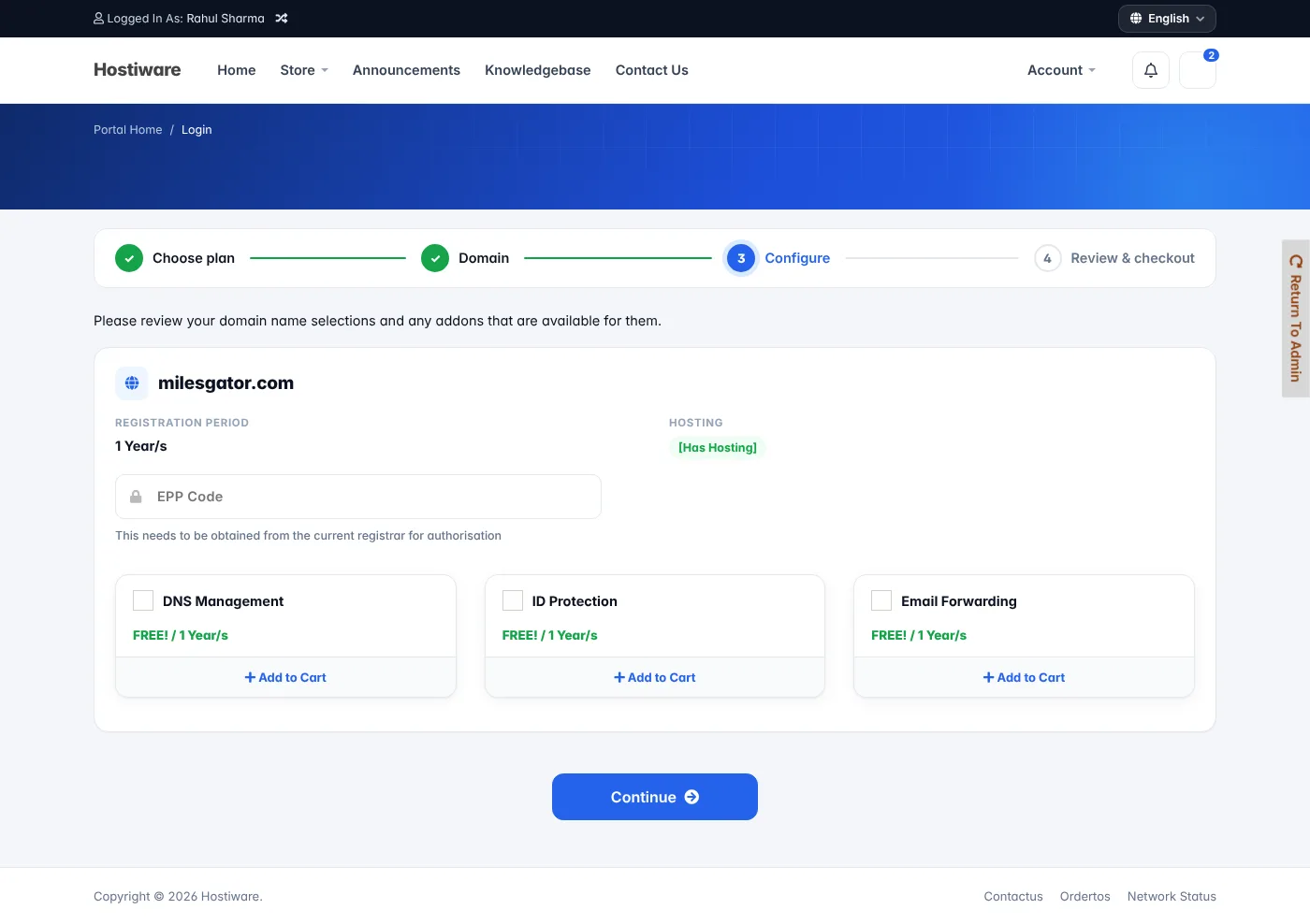The width and height of the screenshot is (1310, 924).
Task: Click the shuffle icon beside Rahul Sharma
Action: tap(282, 18)
